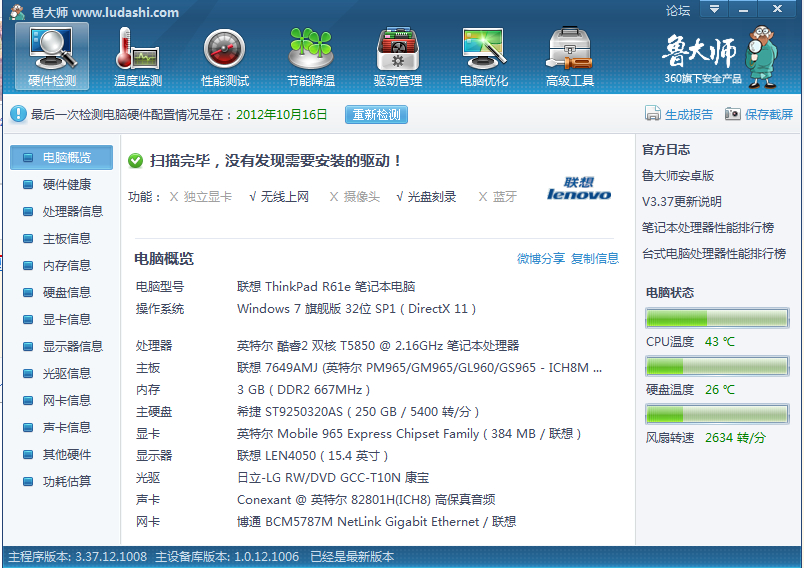Click the 光盘刻录 feature indicator

(x=426, y=197)
